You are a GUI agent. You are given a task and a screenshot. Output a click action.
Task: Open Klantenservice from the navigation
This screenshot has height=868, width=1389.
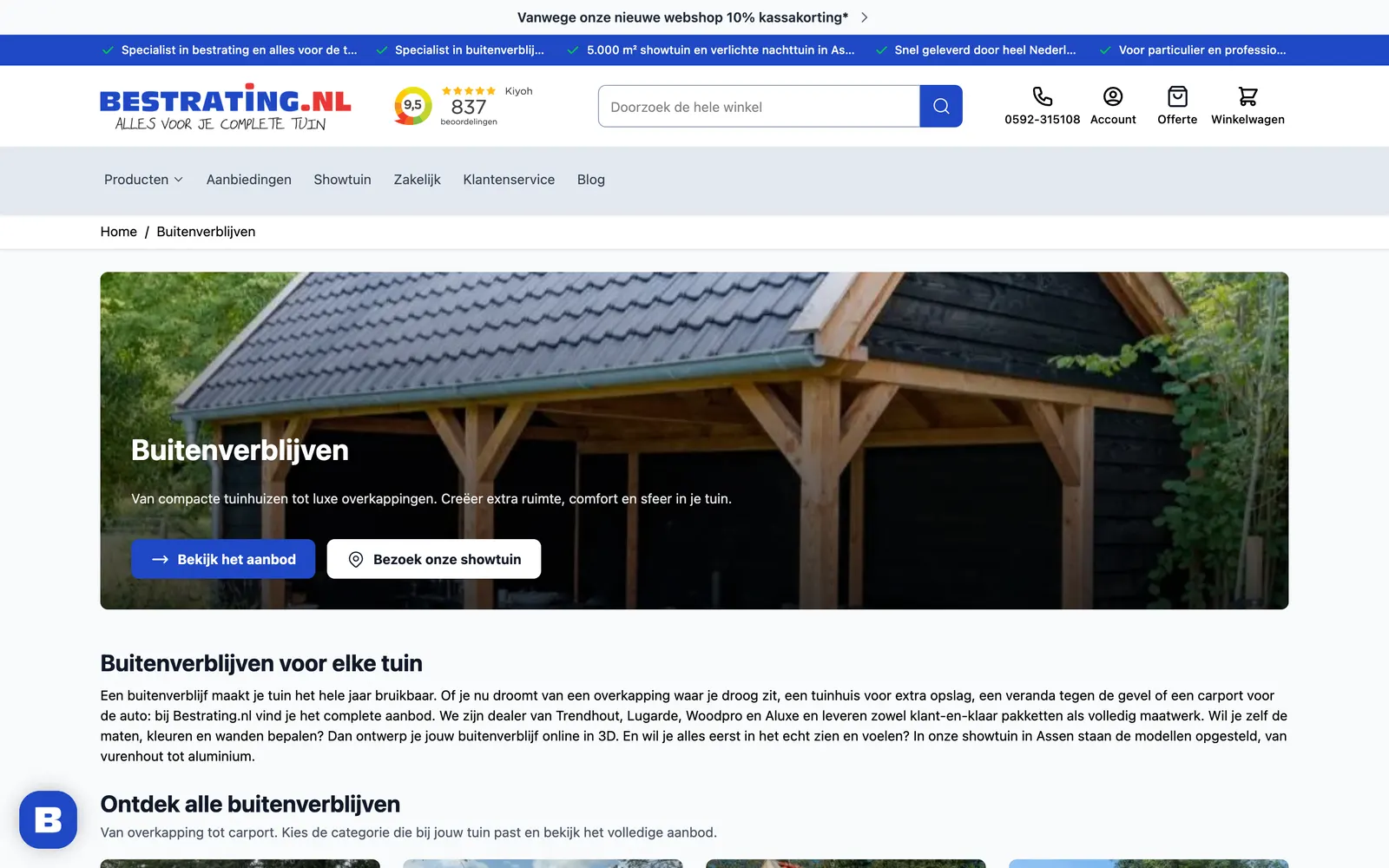click(509, 180)
